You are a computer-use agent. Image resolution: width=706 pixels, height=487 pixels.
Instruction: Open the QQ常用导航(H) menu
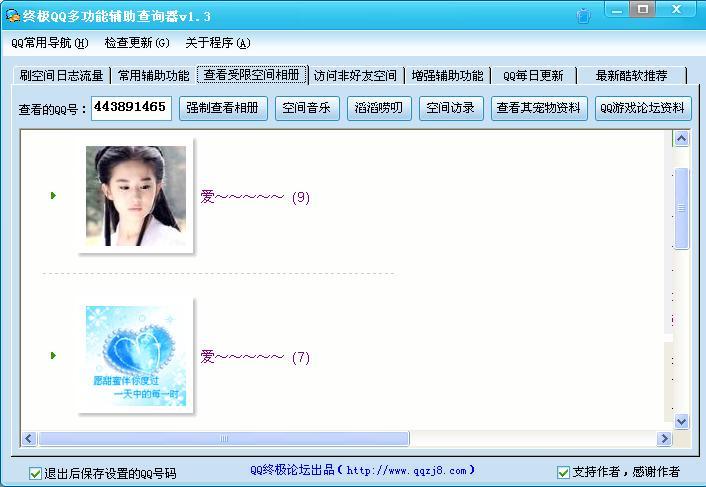coord(50,43)
